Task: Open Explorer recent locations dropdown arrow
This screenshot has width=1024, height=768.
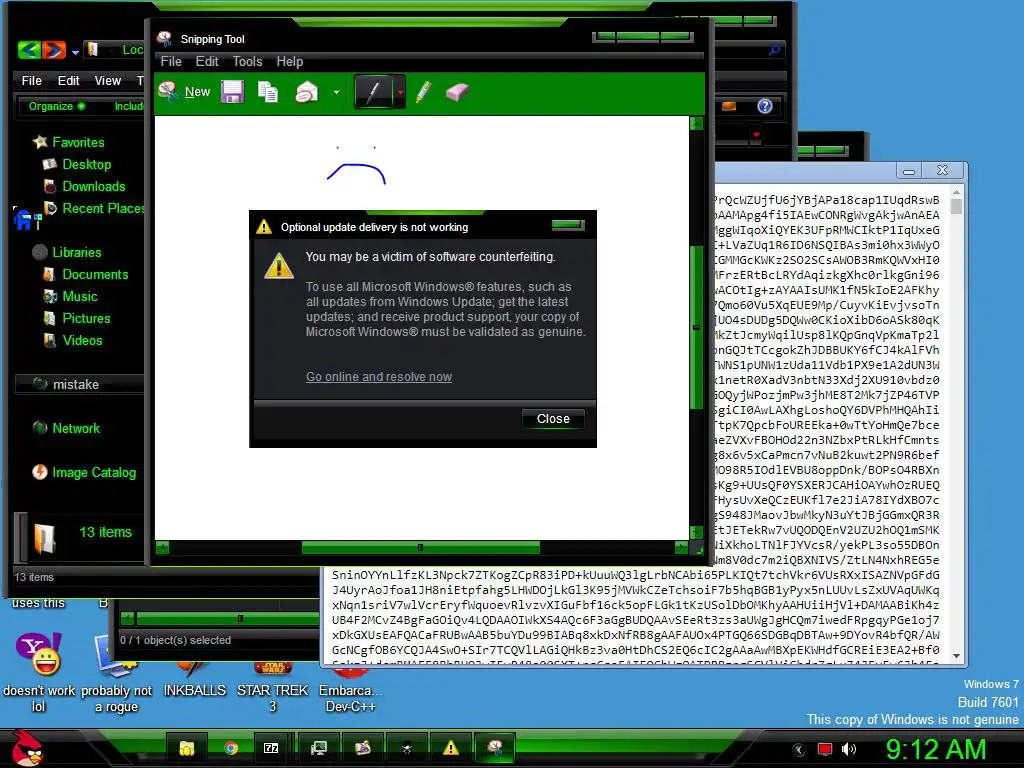Action: (75, 52)
